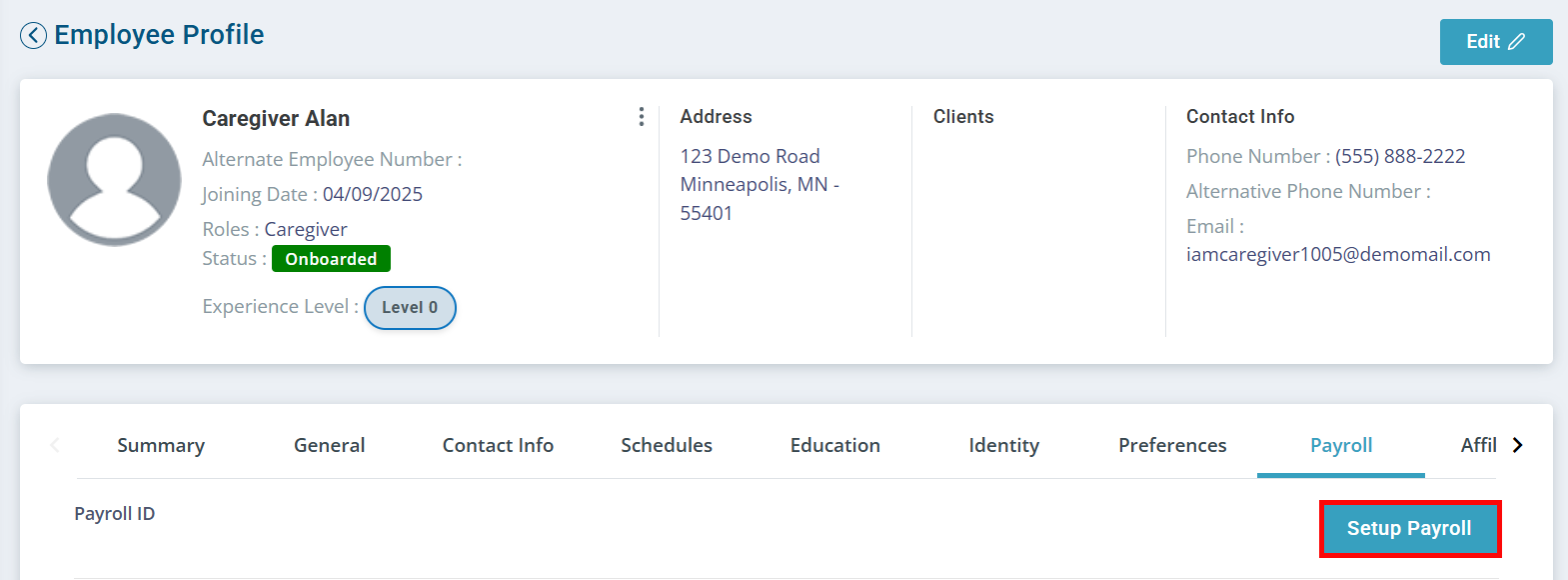1568x580 pixels.
Task: Go to the Schedules tab
Action: [667, 446]
